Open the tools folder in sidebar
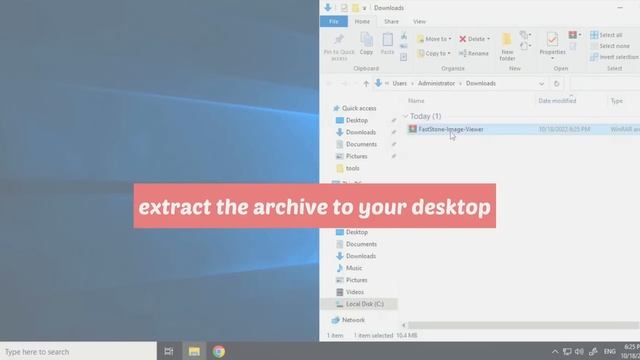Viewport: 640px width, 360px height. point(348,168)
